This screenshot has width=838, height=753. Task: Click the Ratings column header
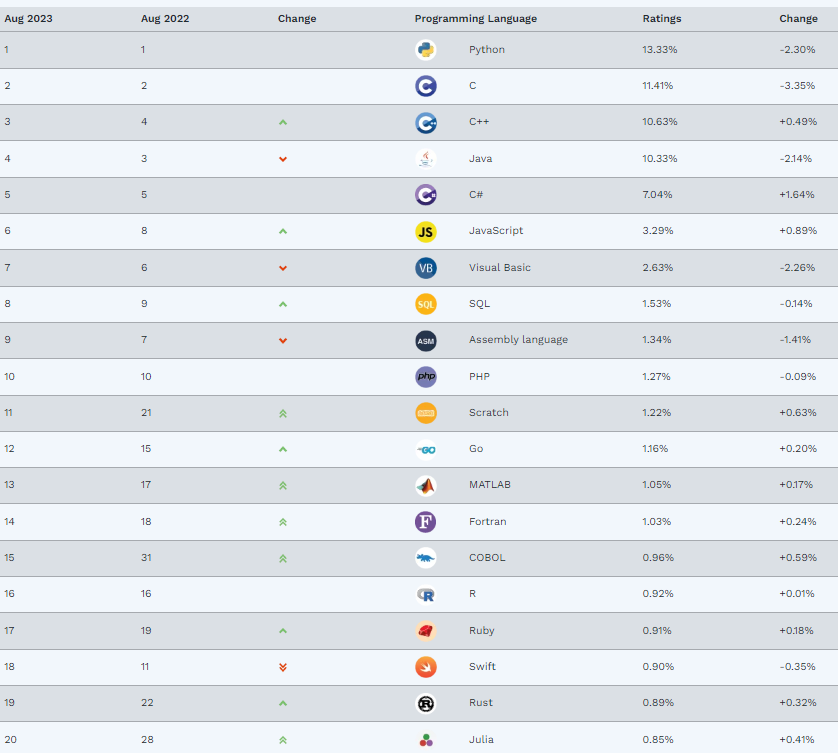pos(660,19)
